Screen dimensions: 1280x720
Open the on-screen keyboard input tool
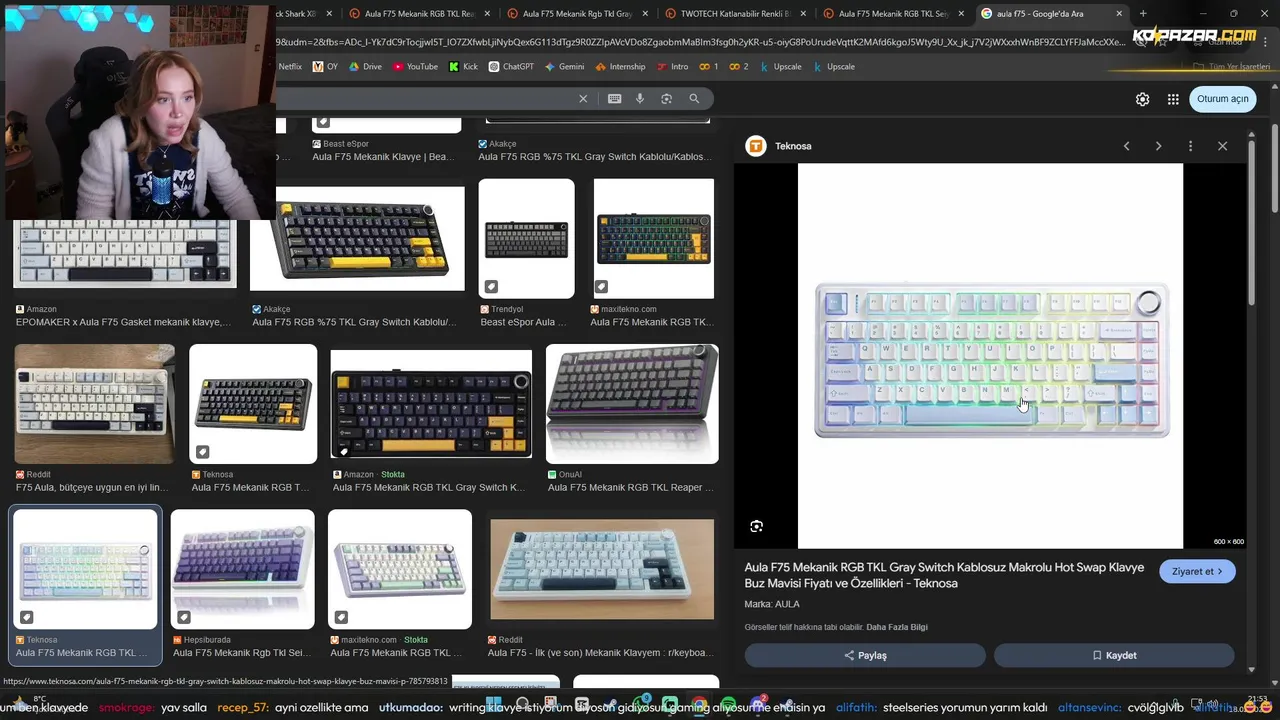coord(614,98)
